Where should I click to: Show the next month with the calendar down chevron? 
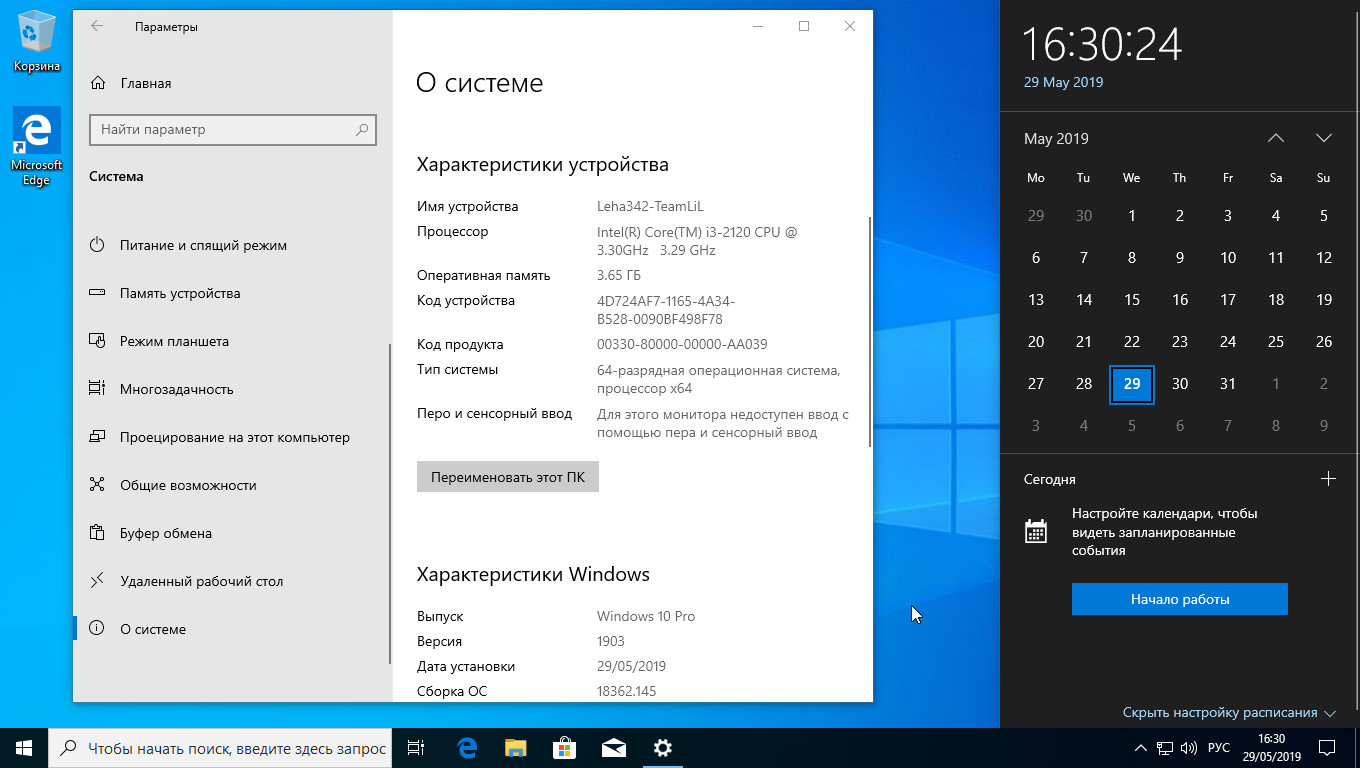(x=1324, y=138)
